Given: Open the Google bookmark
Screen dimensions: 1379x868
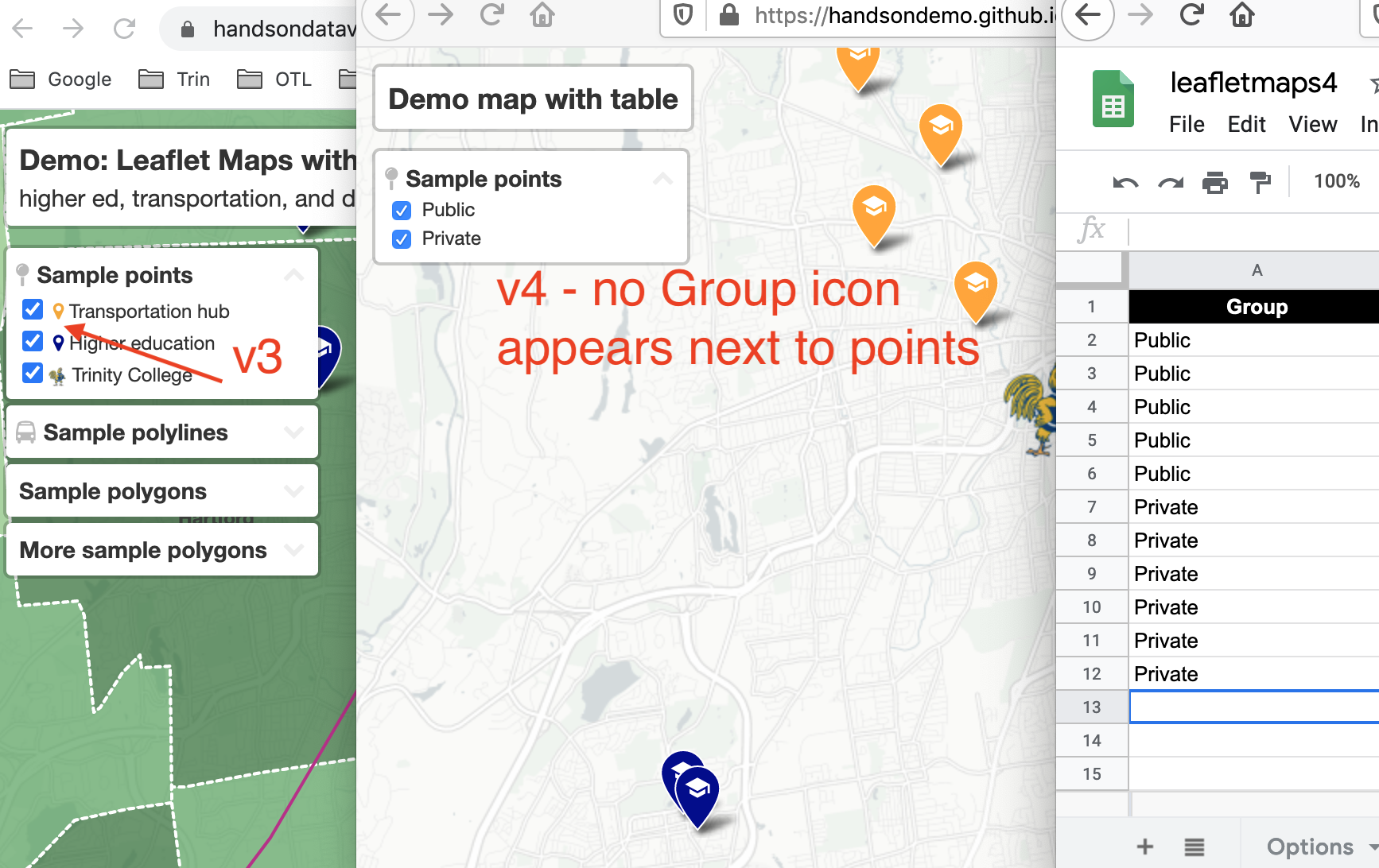Looking at the screenshot, I should click(79, 79).
